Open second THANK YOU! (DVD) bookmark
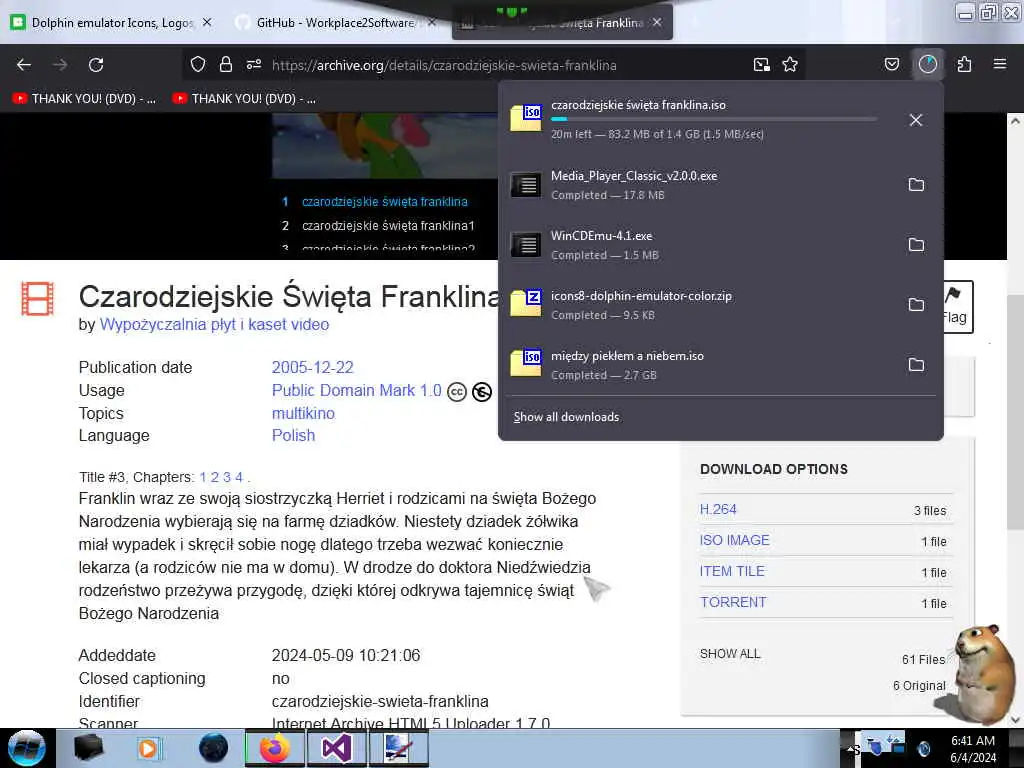The width and height of the screenshot is (1024, 768). tap(244, 99)
